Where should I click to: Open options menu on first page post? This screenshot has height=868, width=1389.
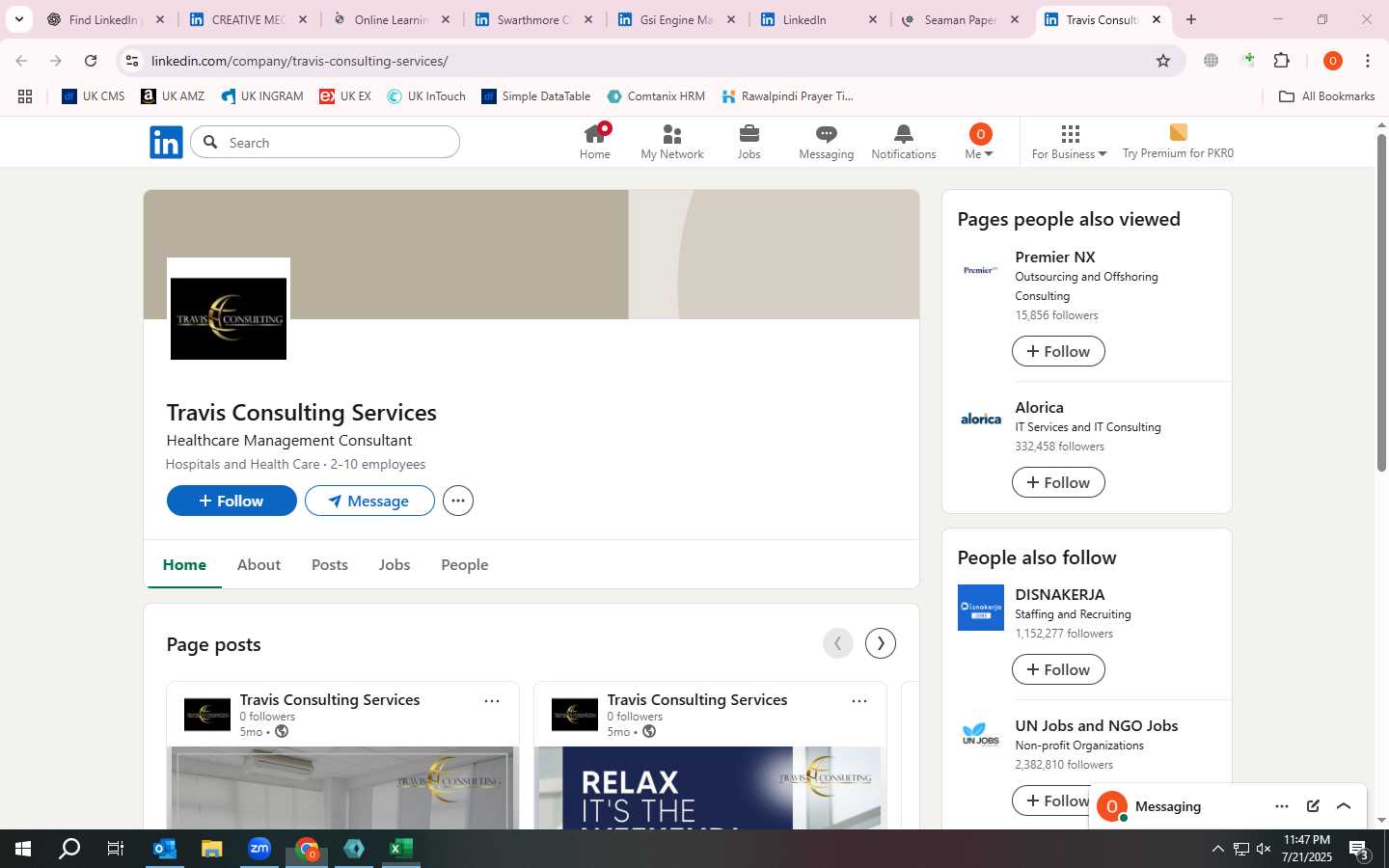(x=492, y=701)
